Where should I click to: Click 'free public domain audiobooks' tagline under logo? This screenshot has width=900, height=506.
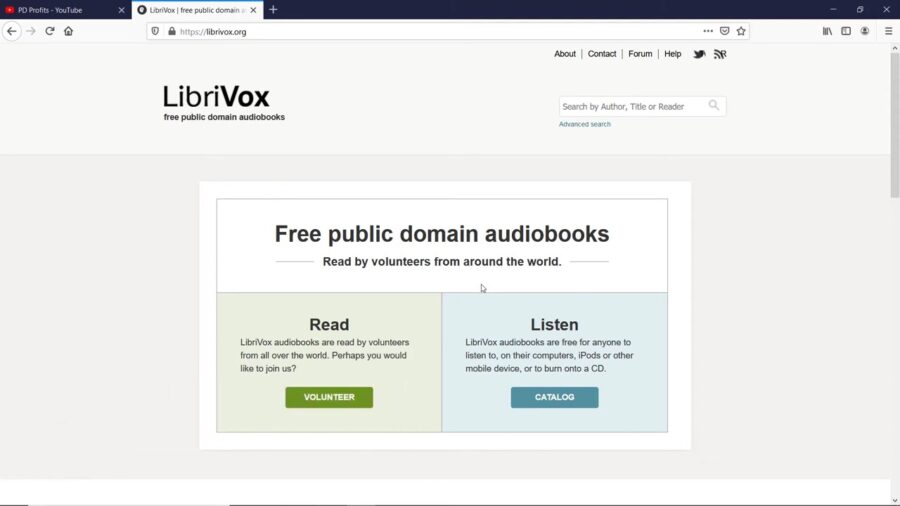point(224,117)
